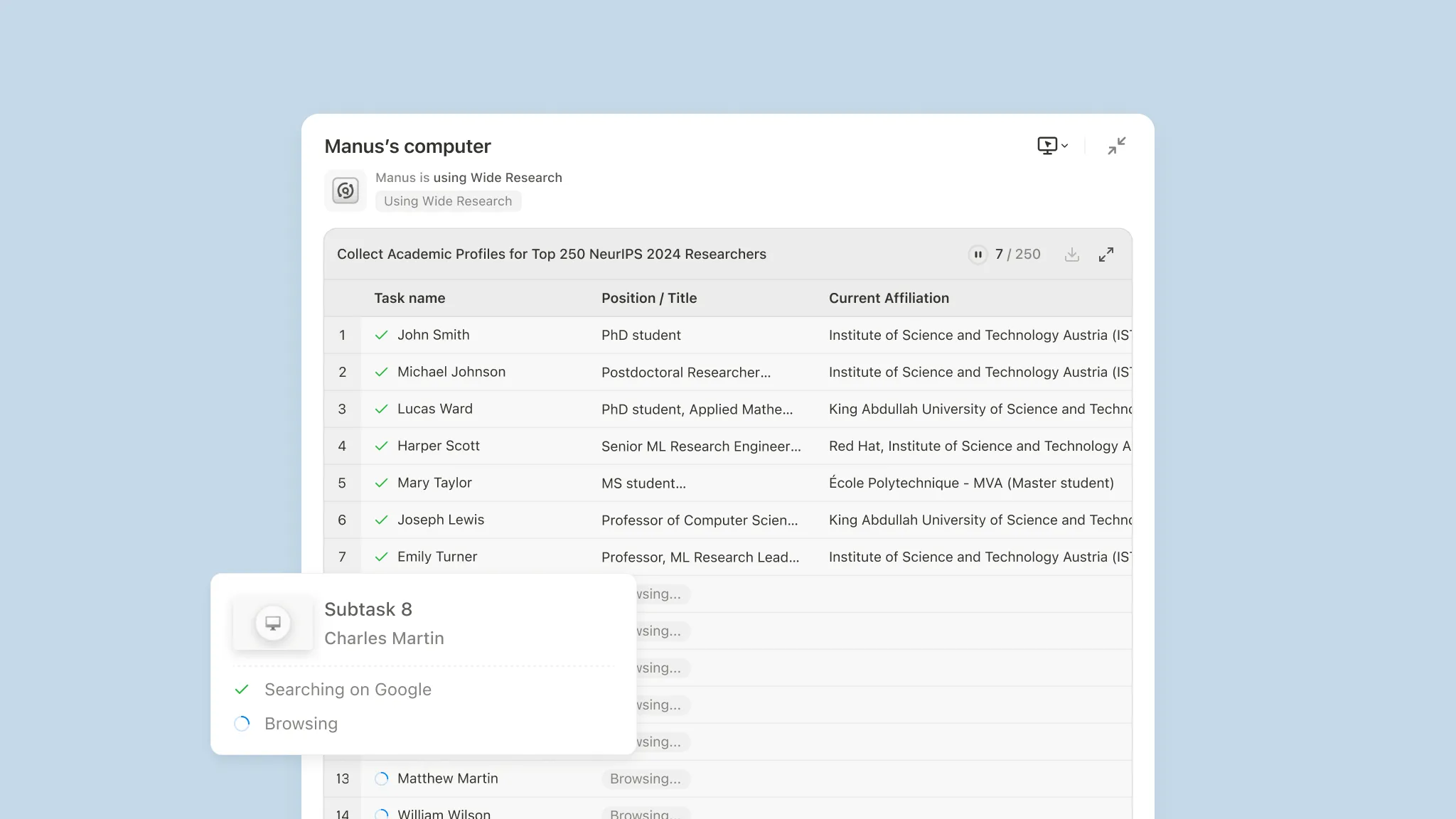The height and width of the screenshot is (819, 1456).
Task: Click the Searching on Google step
Action: (348, 690)
